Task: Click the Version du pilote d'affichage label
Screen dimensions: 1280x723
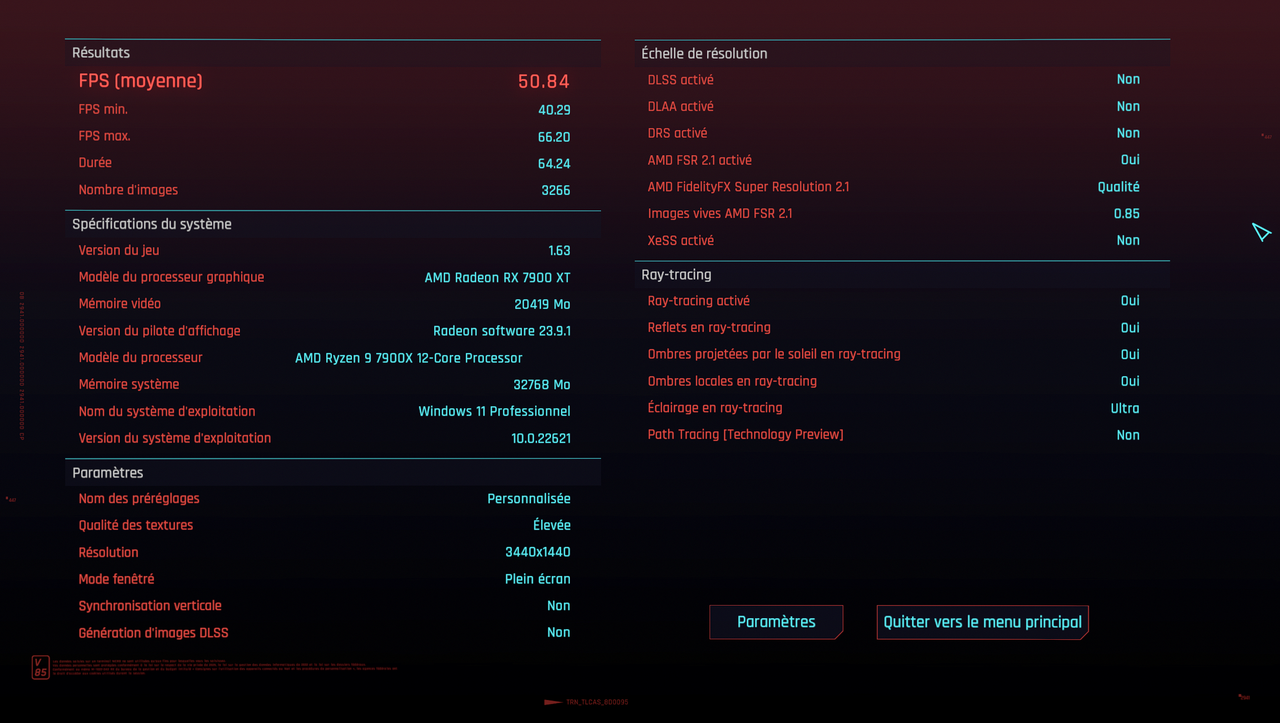Action: pos(160,331)
